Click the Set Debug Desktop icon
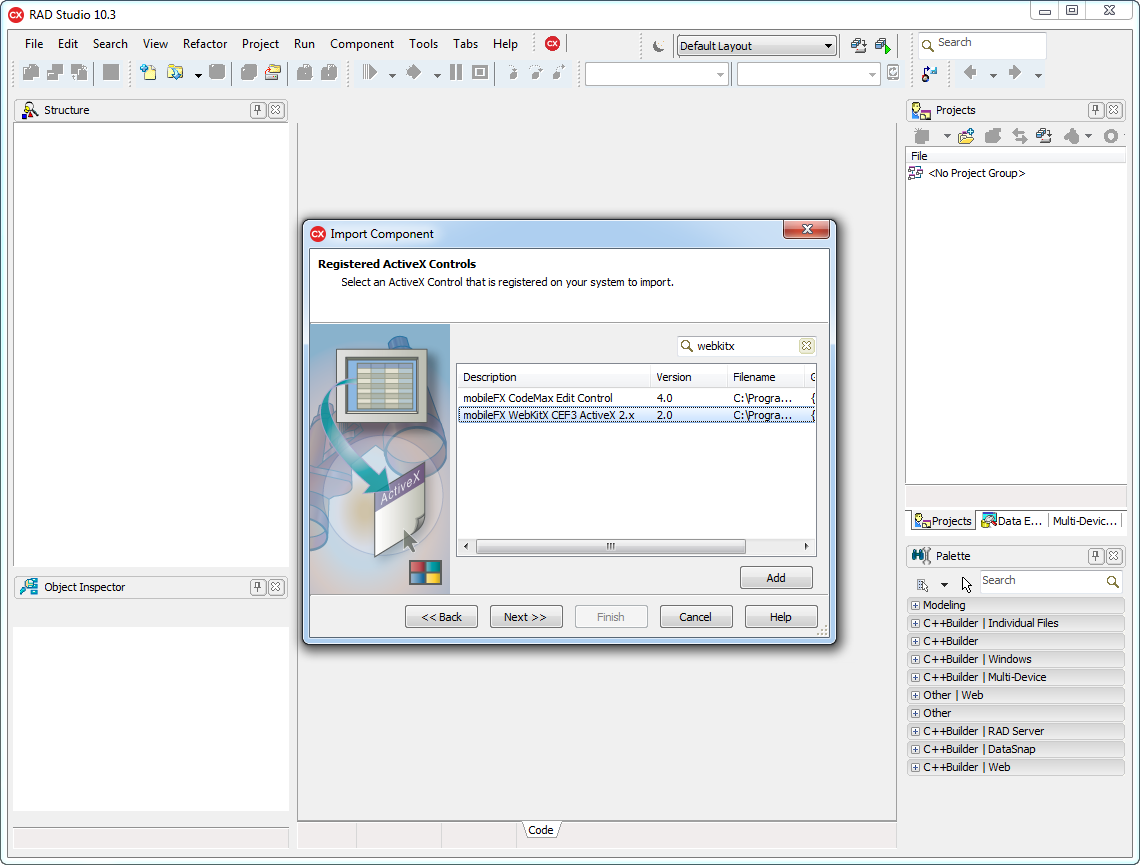1140x865 pixels. pos(883,46)
